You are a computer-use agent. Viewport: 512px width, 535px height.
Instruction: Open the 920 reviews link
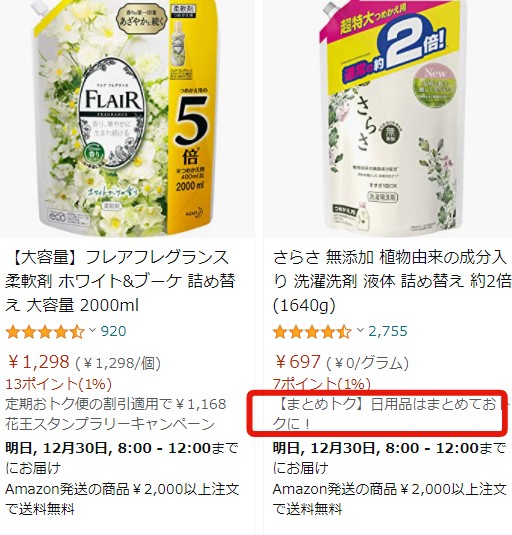(x=114, y=331)
